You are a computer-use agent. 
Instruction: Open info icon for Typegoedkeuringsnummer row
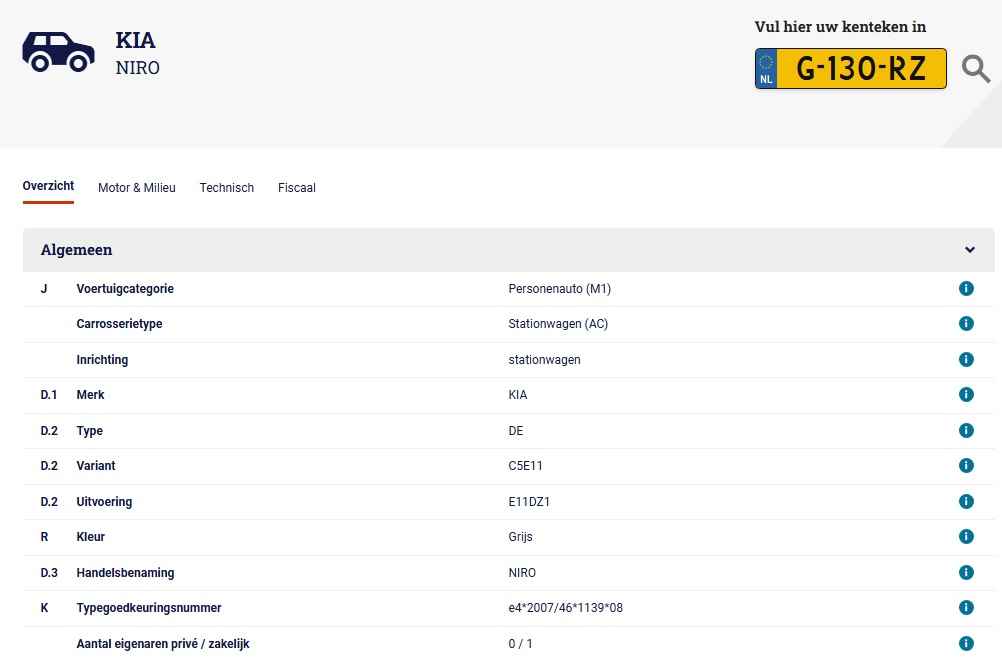pos(966,607)
